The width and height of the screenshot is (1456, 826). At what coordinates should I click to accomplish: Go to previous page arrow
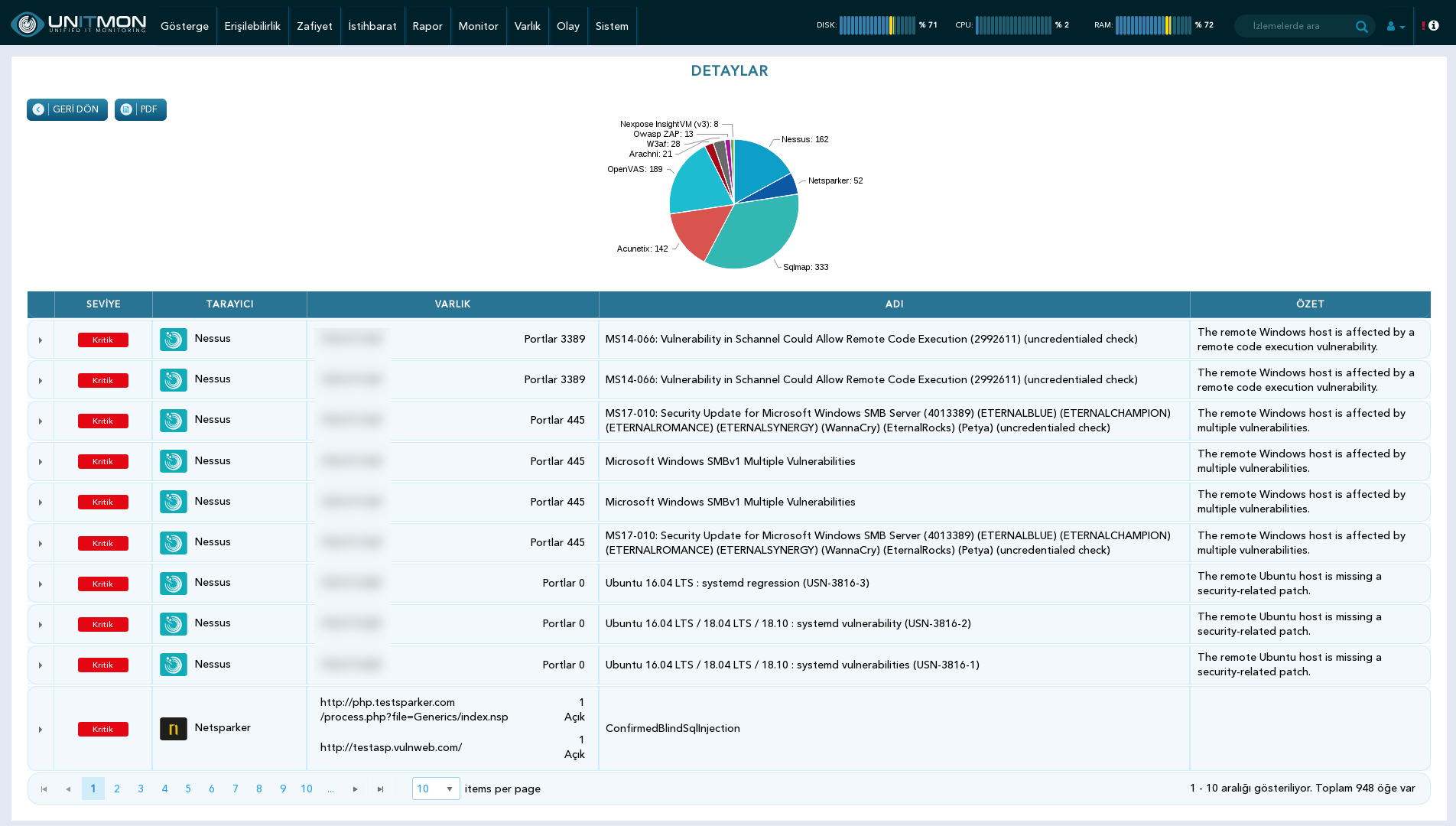[68, 789]
